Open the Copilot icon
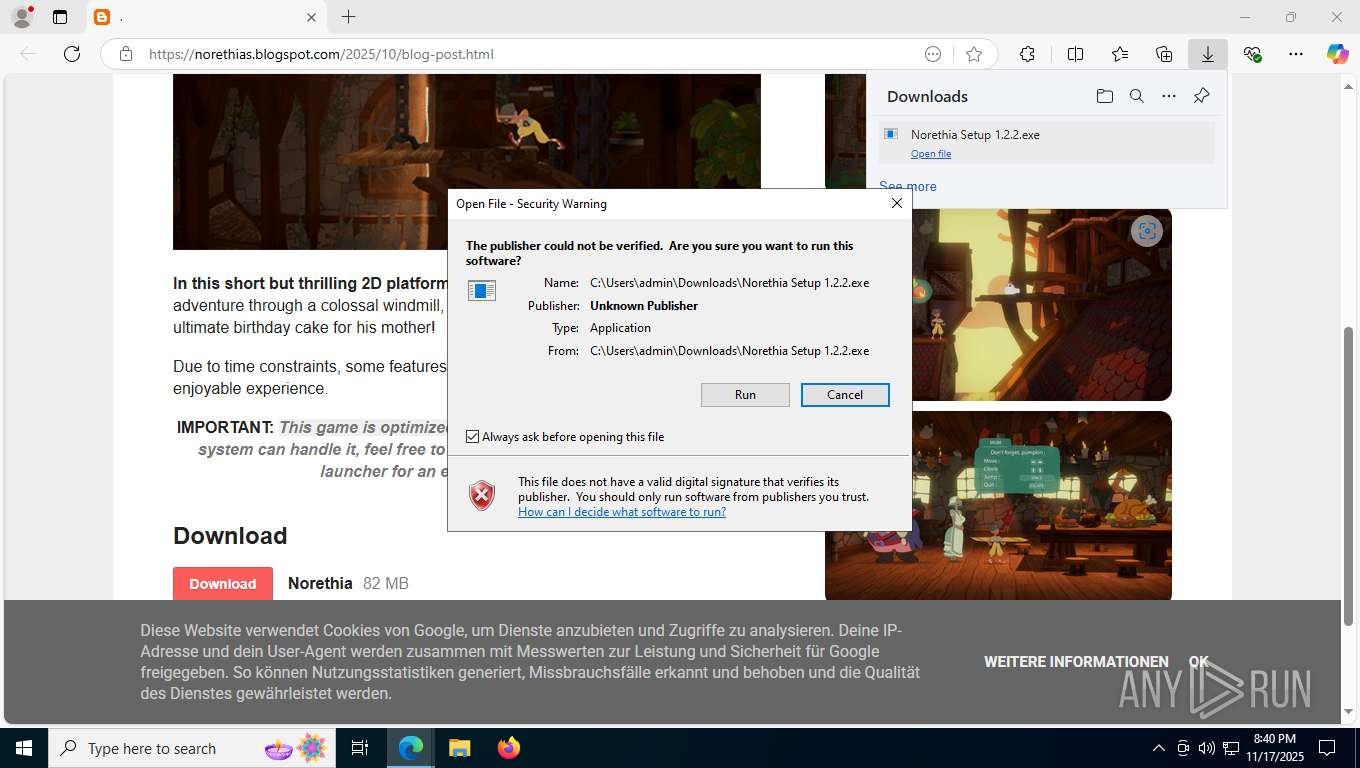Viewport: 1360px width, 768px height. coord(1337,54)
